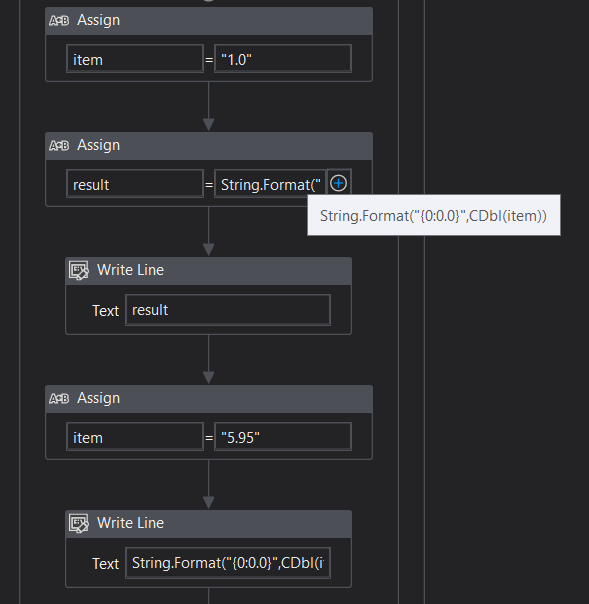
Task: Select the third Assign activity title bar
Action: [209, 399]
